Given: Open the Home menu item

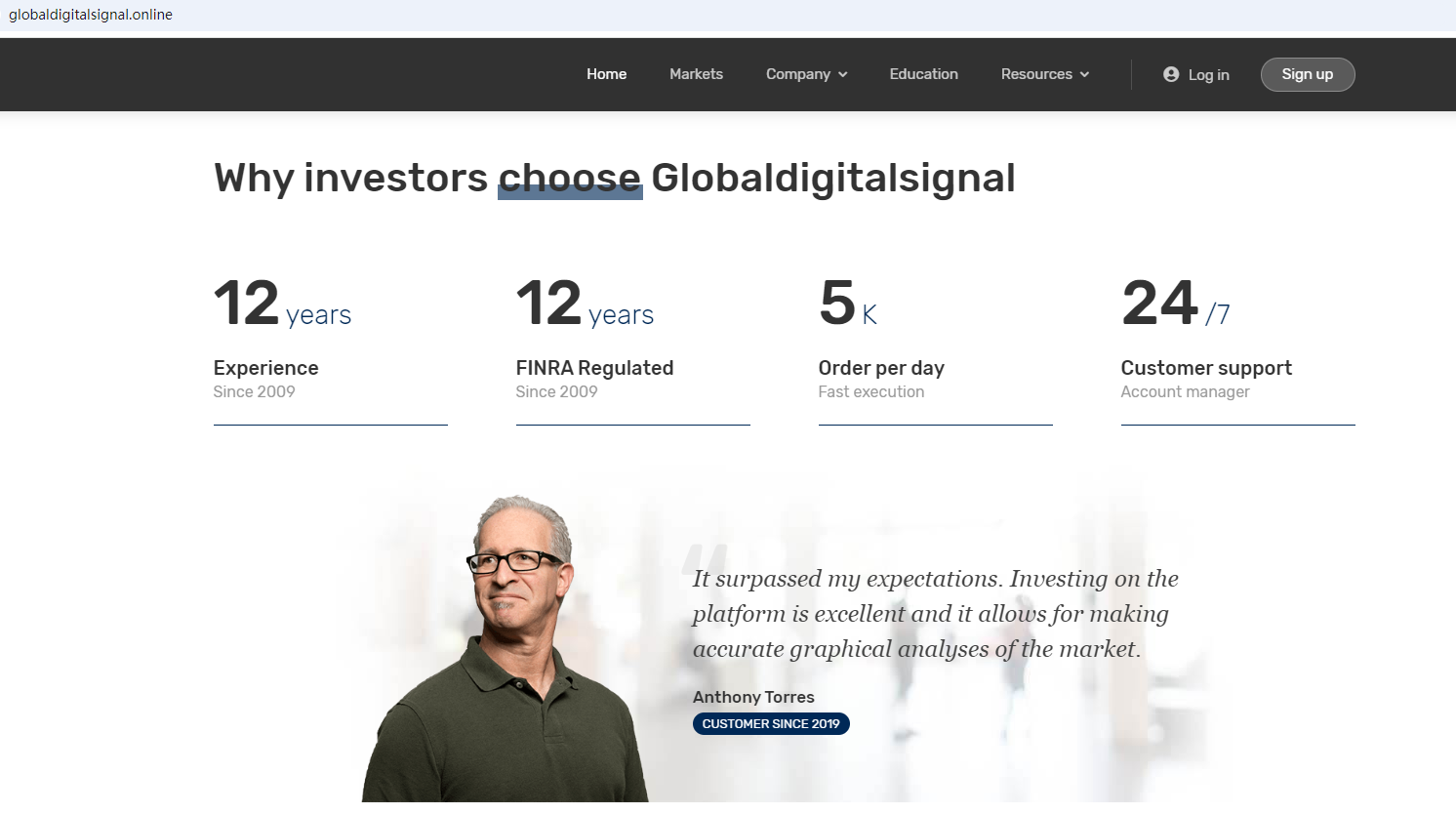Looking at the screenshot, I should click(606, 74).
